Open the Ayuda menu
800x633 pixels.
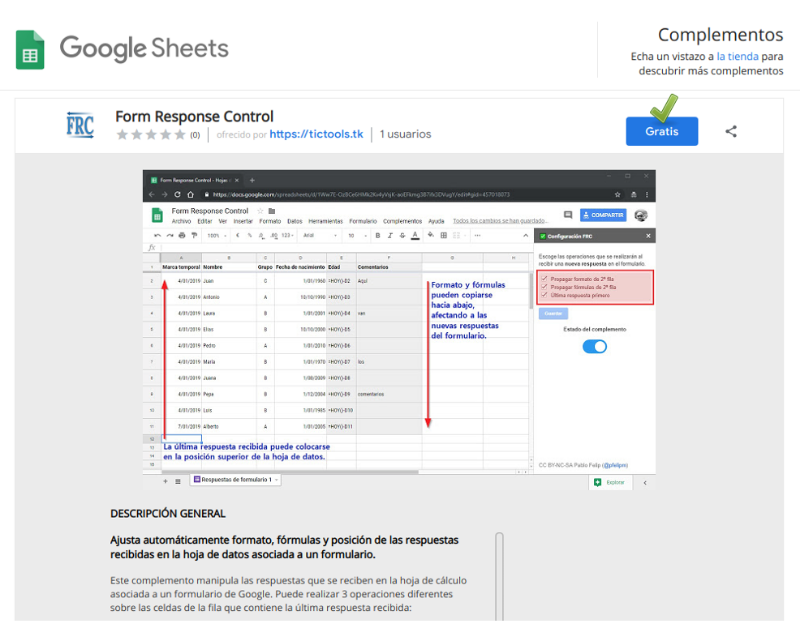point(436,221)
